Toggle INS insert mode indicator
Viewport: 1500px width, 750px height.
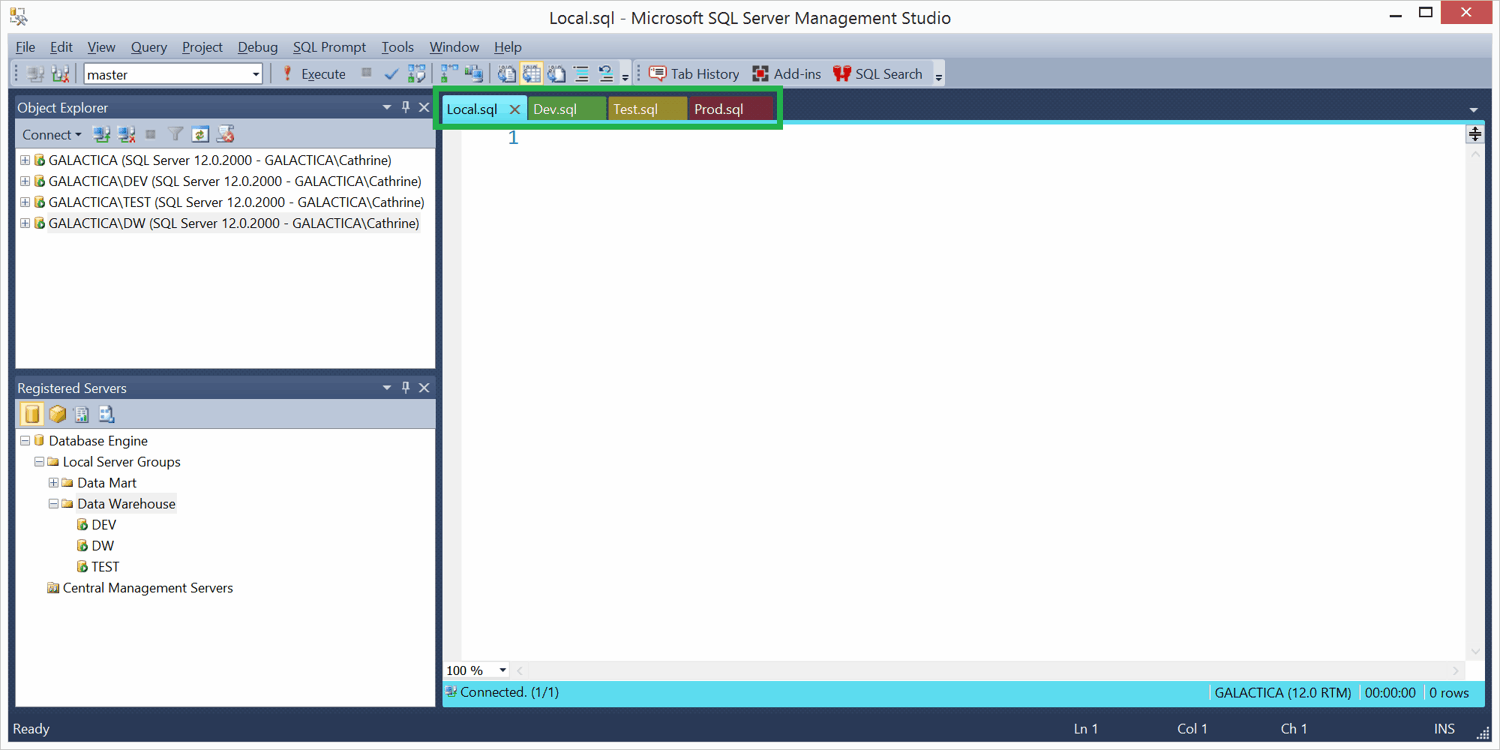(1444, 728)
